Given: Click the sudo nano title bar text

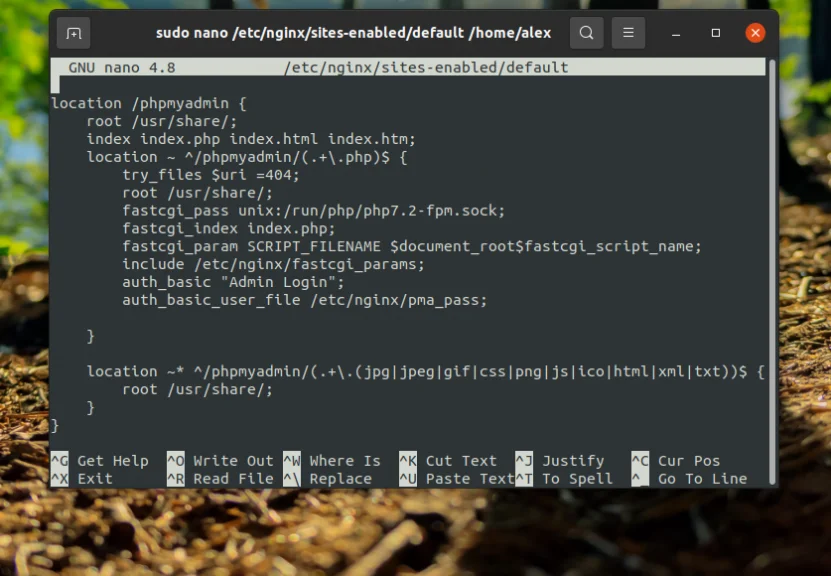Looking at the screenshot, I should tap(355, 32).
